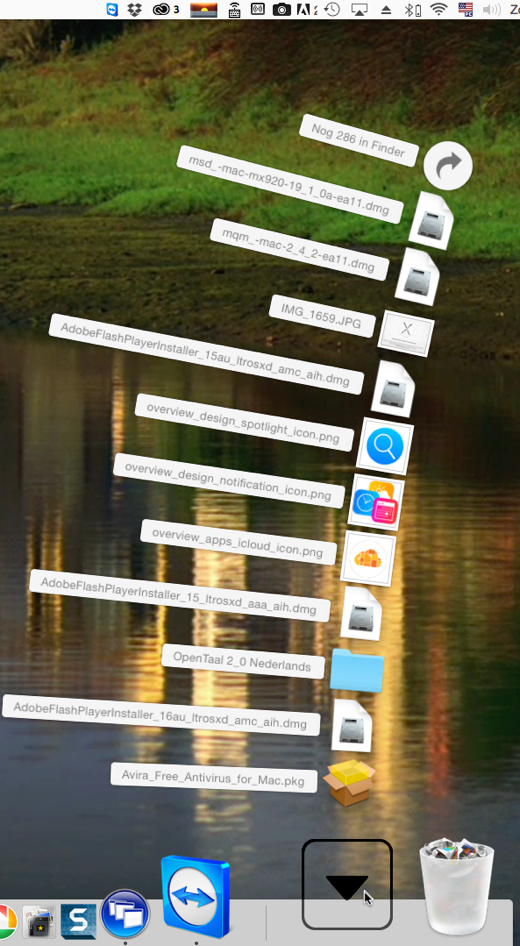Open the keyboard viewer menu bar icon
Screen dimensions: 520x946
coord(235,9)
